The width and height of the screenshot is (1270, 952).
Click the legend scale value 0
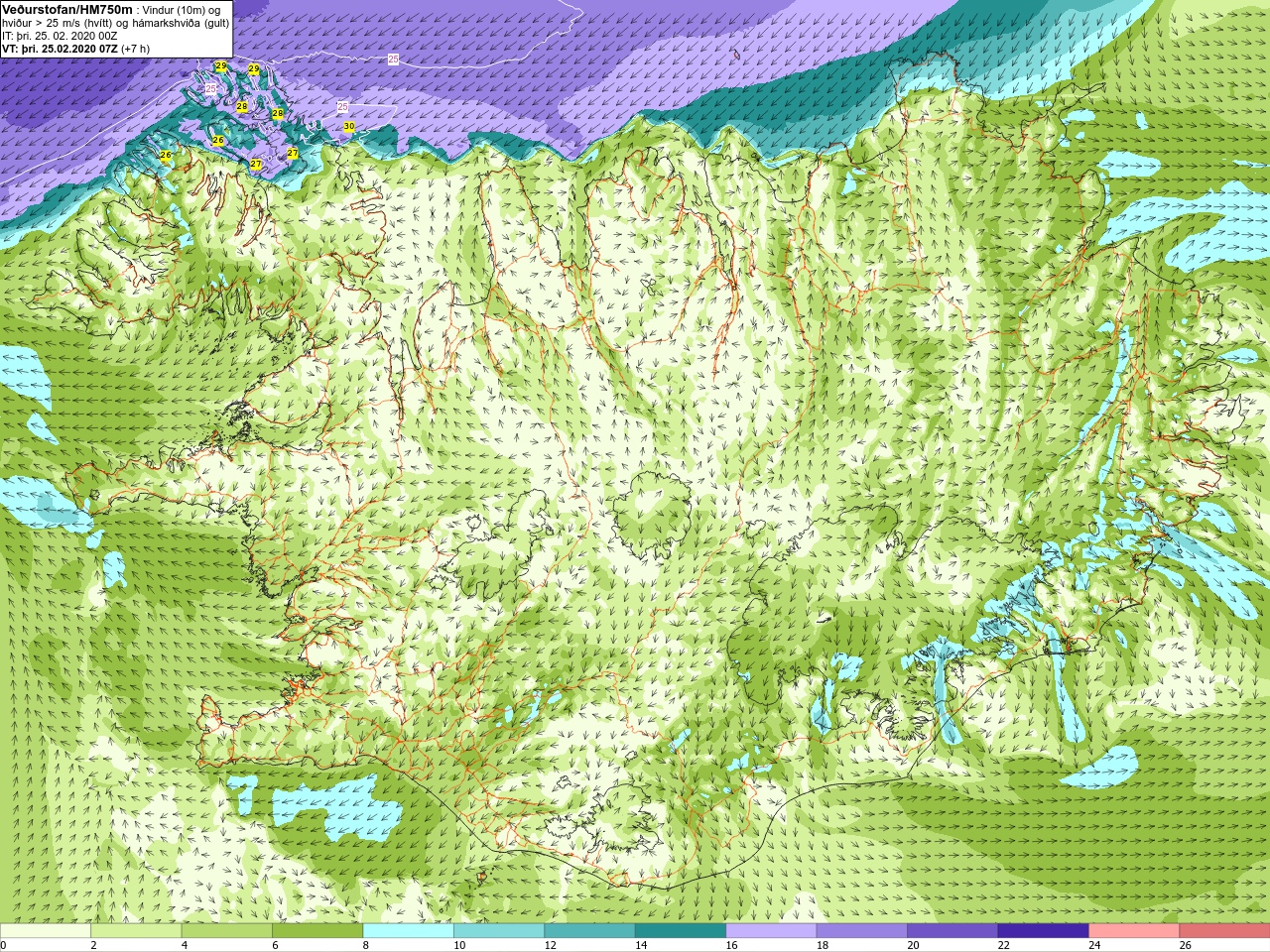pyautogui.click(x=4, y=945)
